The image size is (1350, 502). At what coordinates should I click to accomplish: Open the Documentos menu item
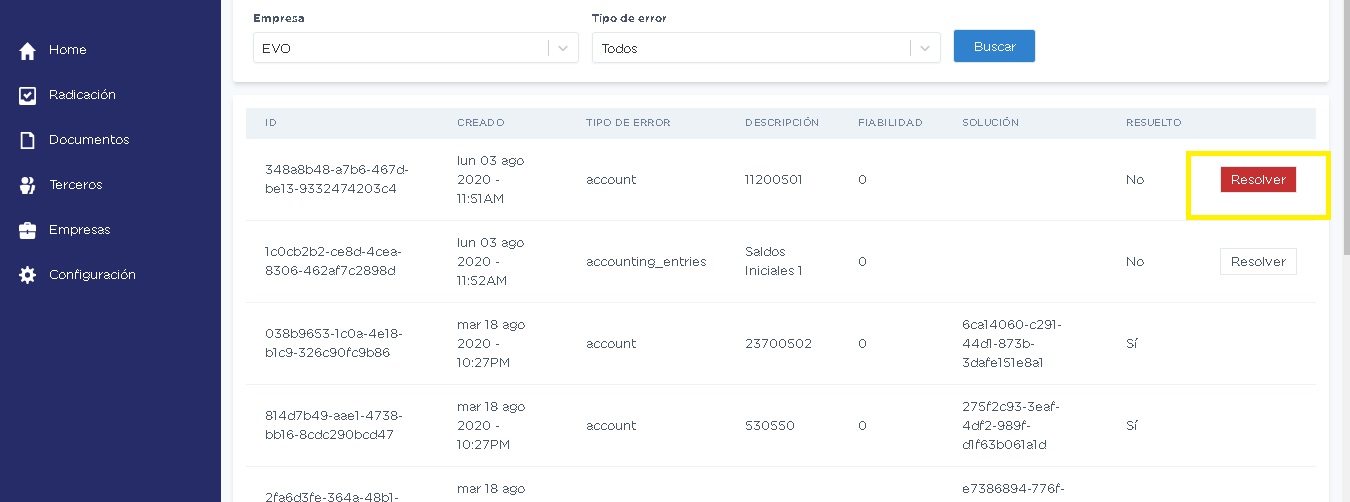click(x=89, y=140)
